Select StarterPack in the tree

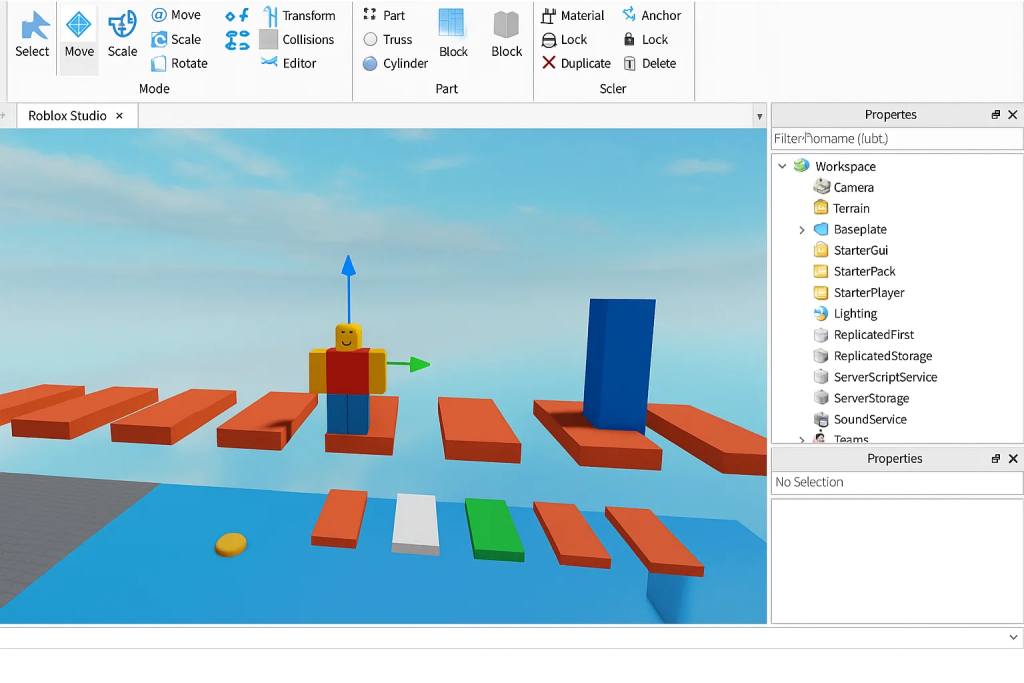click(864, 271)
